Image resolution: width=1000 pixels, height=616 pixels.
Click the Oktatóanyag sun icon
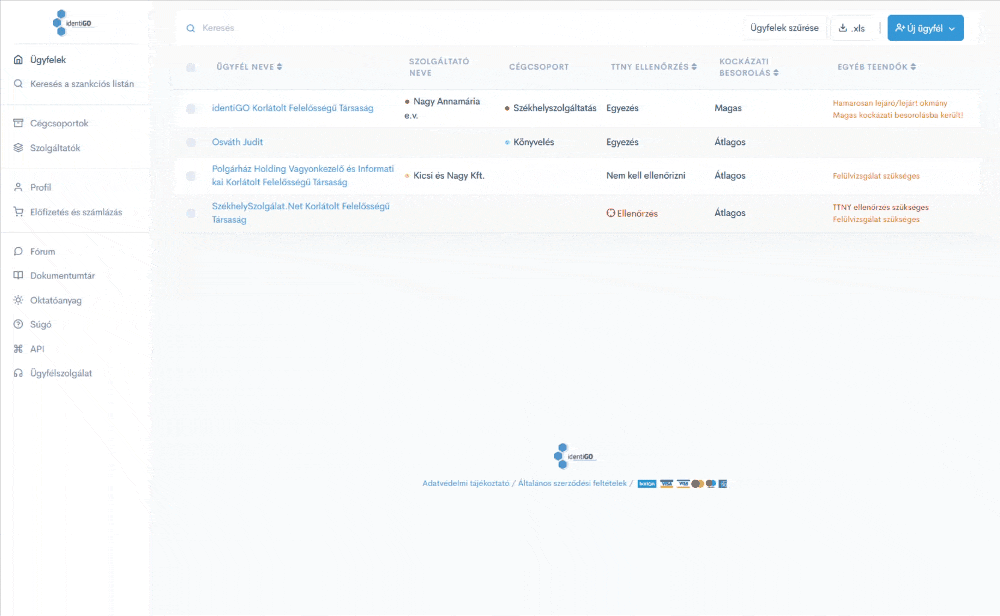pos(18,300)
